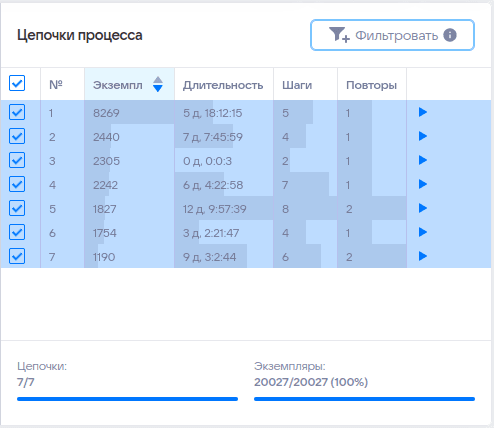Play chain with 8269 instances
Viewport: 494px width, 428px height.
(x=423, y=112)
